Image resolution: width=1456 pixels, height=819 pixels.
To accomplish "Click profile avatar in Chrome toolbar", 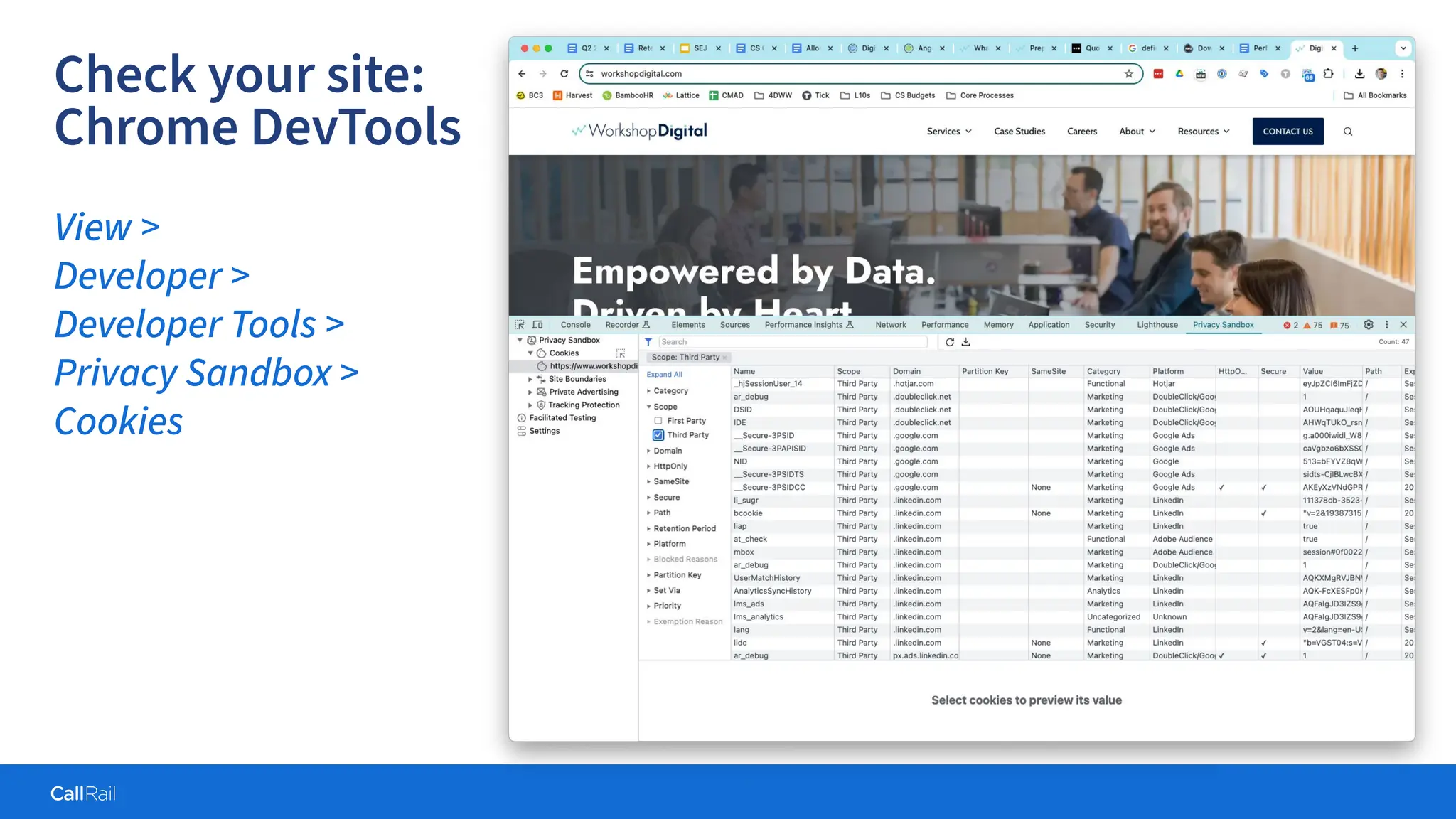I will (1381, 74).
